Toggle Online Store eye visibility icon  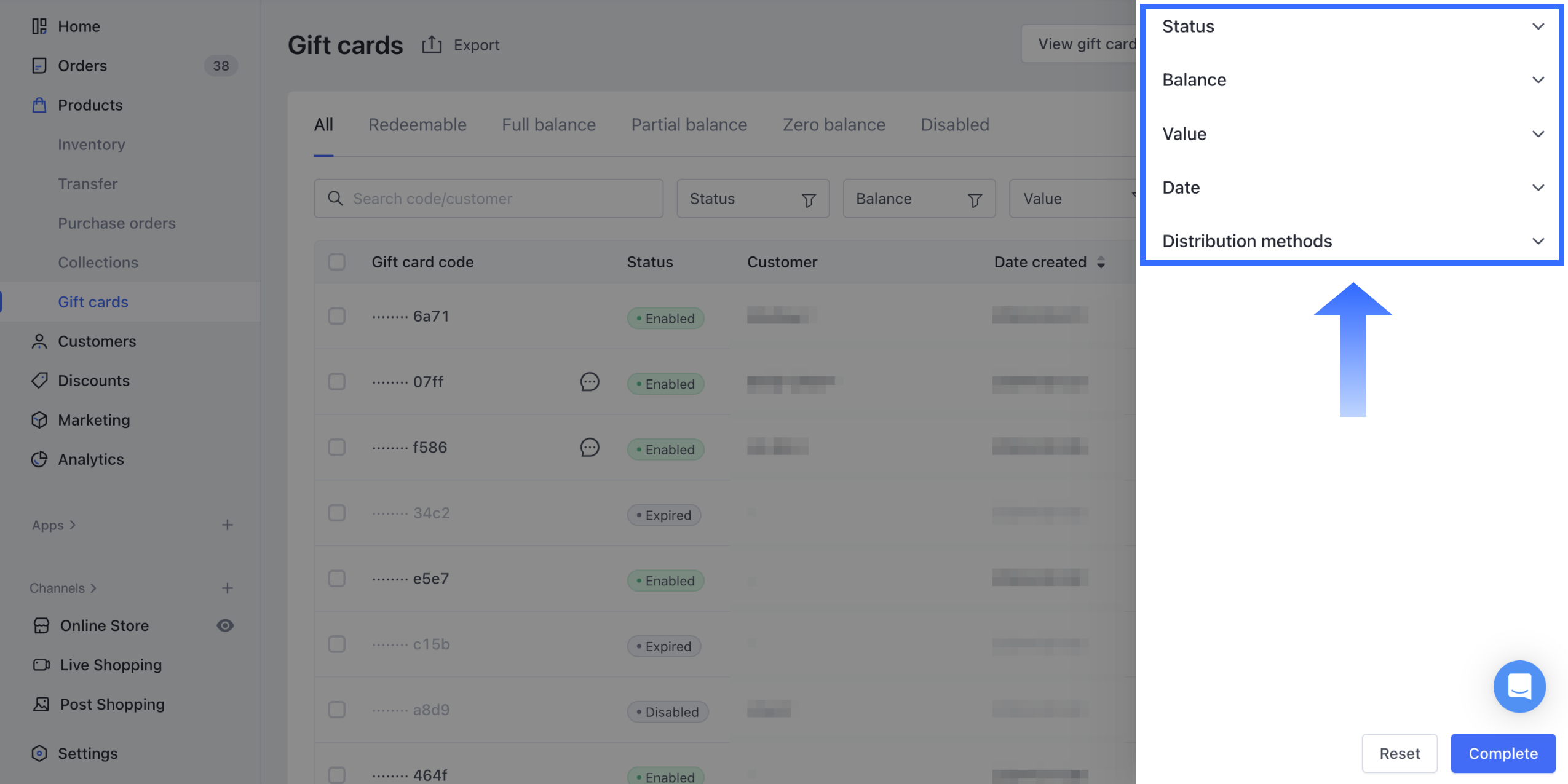coord(225,625)
